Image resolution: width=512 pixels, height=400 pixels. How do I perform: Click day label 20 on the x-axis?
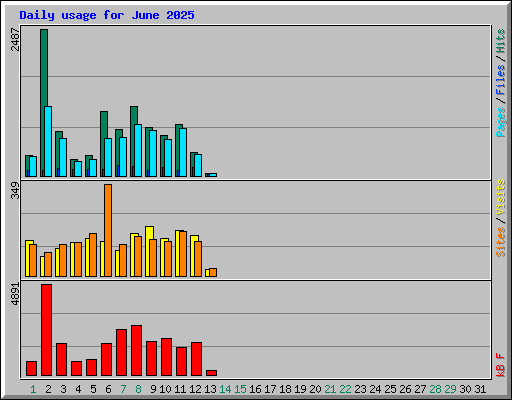pyautogui.click(x=315, y=389)
